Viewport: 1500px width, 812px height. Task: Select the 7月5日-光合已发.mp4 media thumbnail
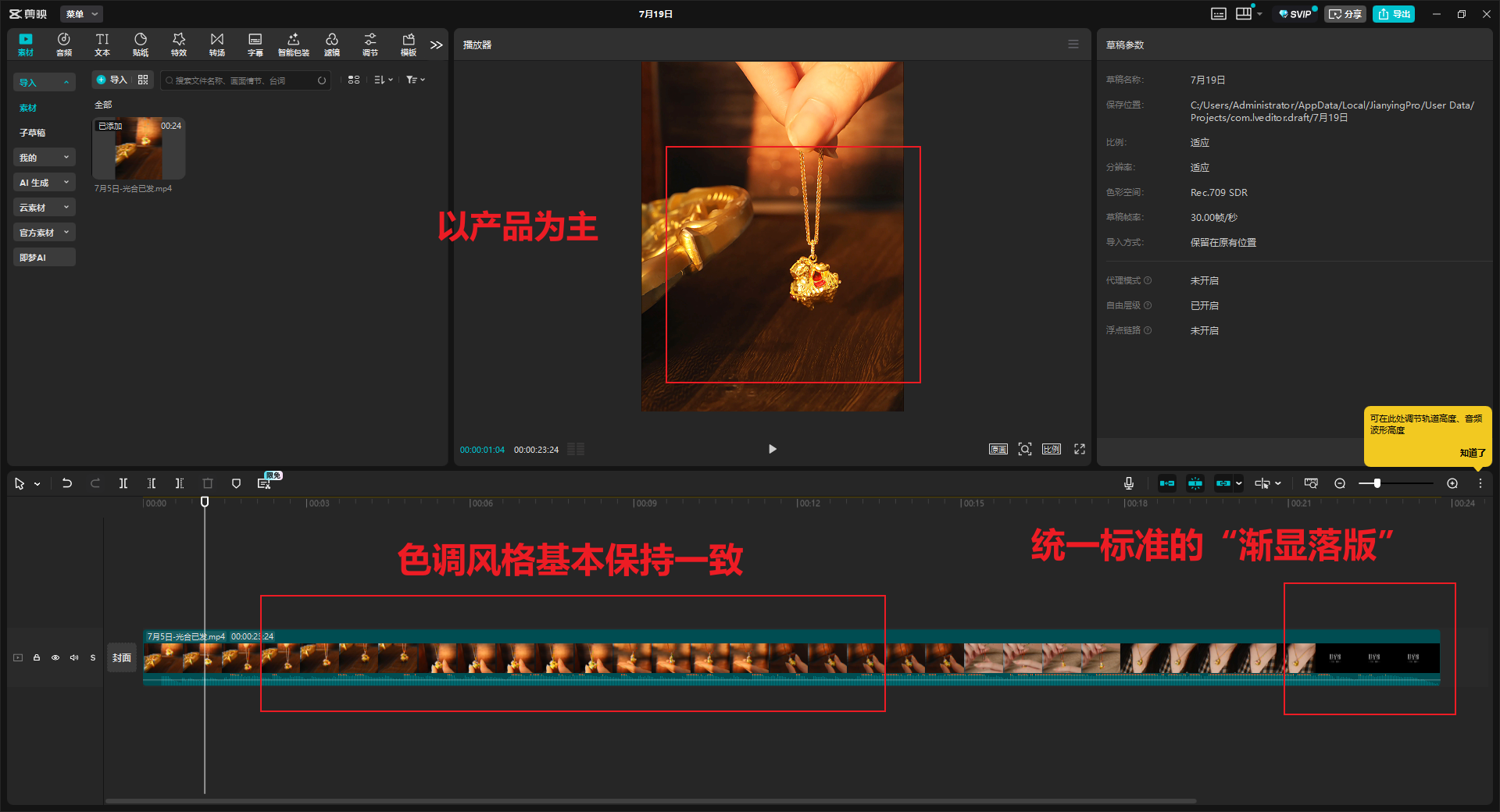coord(139,148)
